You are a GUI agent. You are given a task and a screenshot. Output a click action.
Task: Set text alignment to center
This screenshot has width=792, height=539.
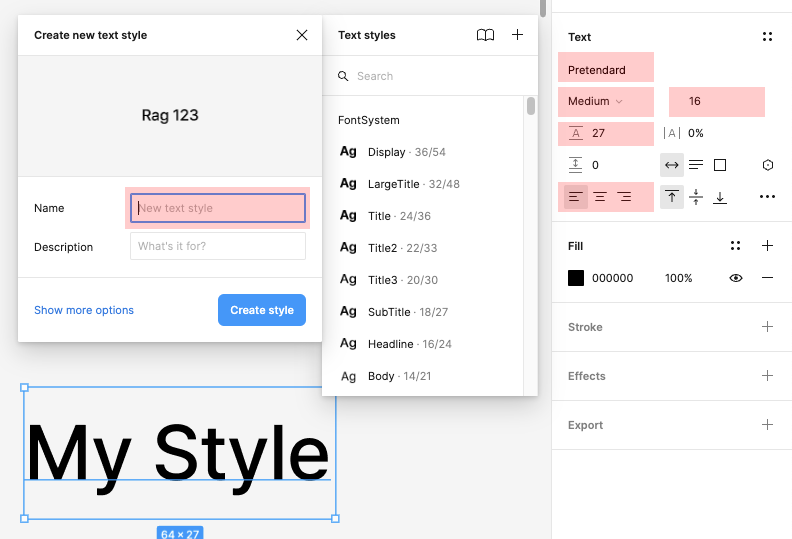tap(600, 197)
